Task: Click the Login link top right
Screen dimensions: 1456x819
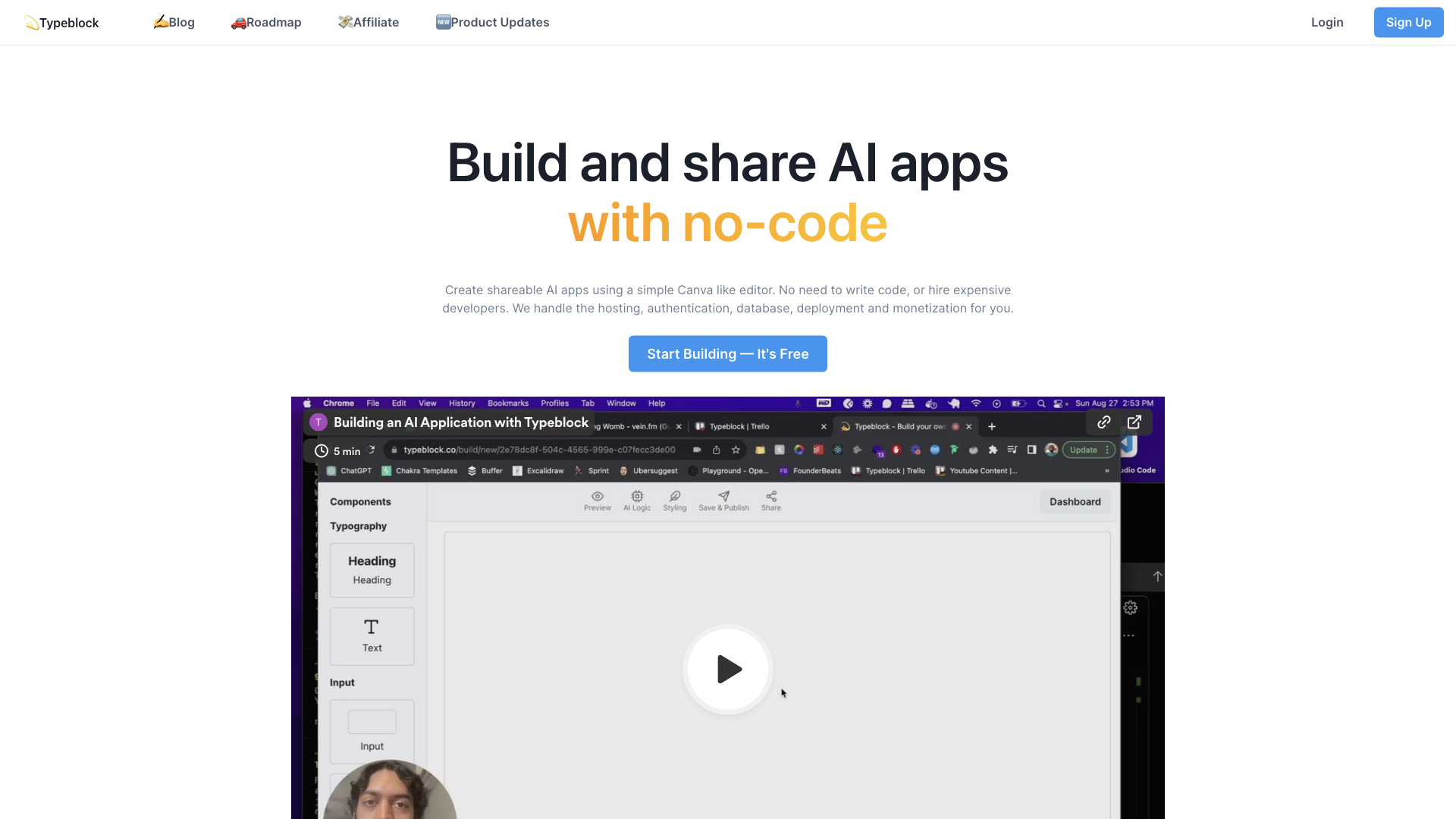Action: (x=1327, y=22)
